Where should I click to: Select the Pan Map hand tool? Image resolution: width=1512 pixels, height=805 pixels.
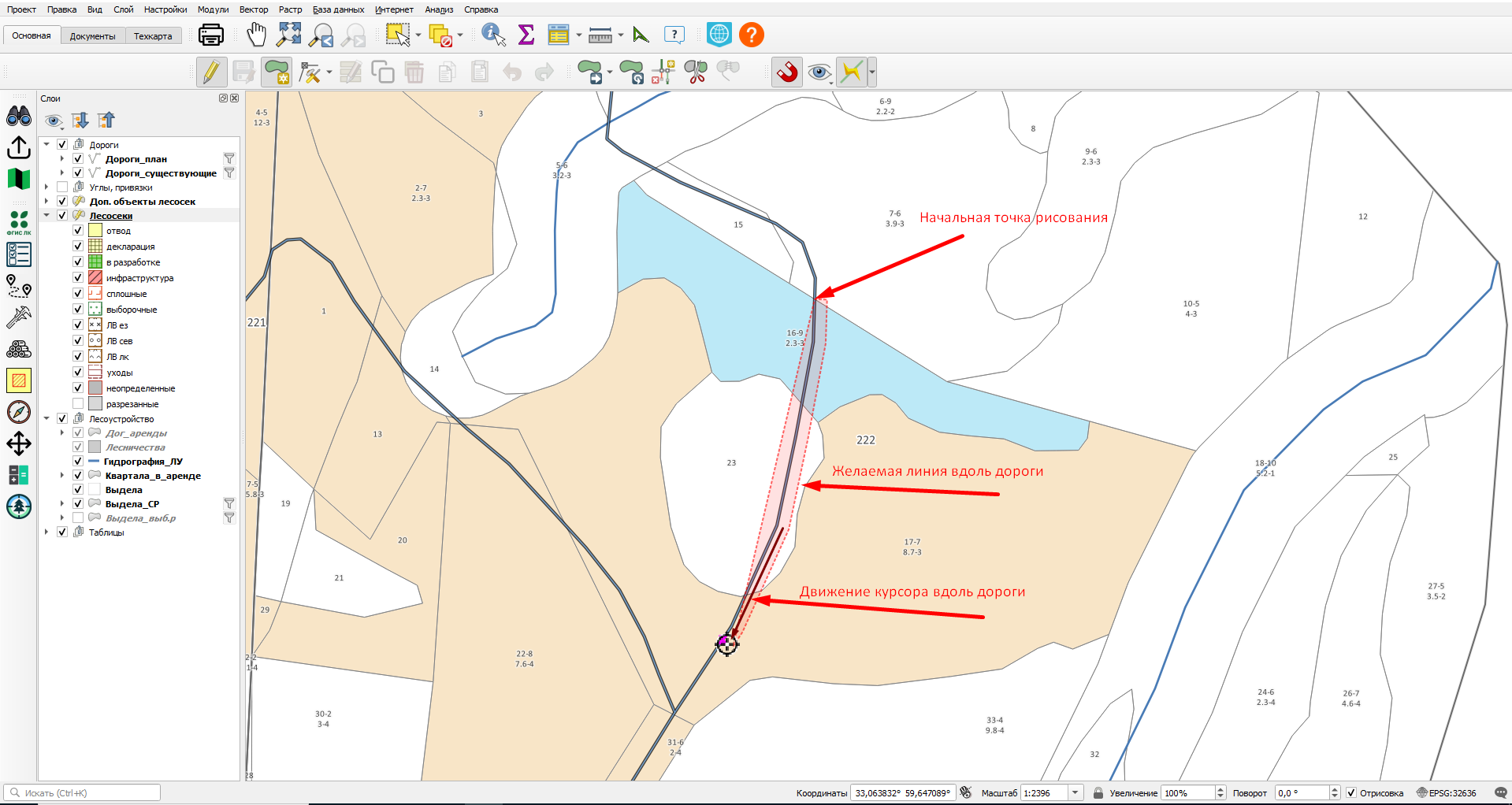click(257, 35)
